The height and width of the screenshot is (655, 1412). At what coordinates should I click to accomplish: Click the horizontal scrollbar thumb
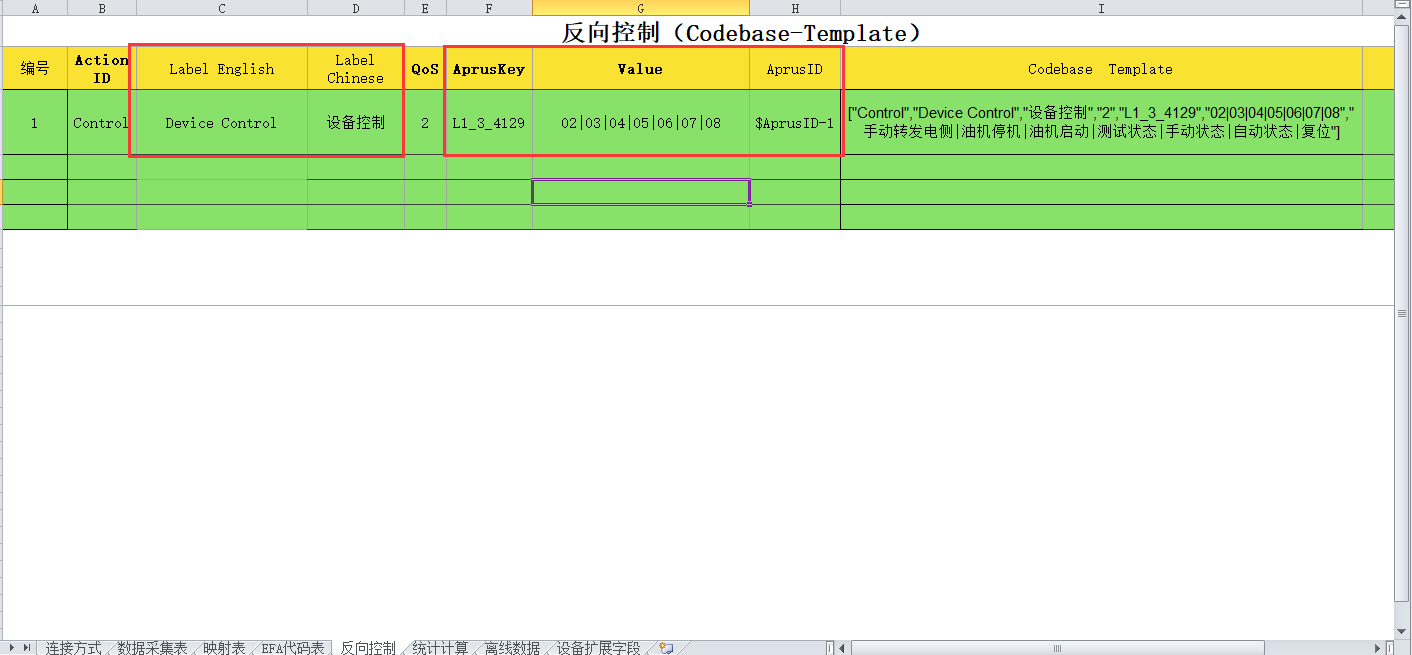pyautogui.click(x=1057, y=648)
